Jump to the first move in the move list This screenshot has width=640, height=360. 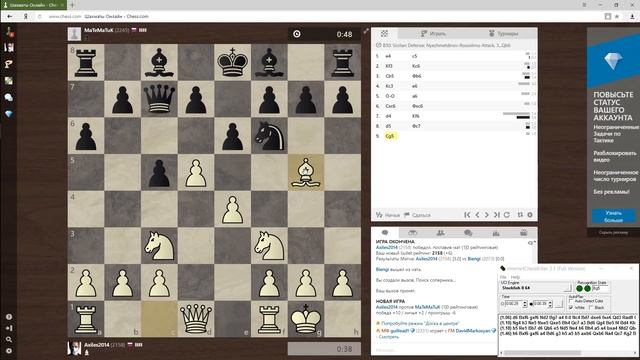pos(467,215)
